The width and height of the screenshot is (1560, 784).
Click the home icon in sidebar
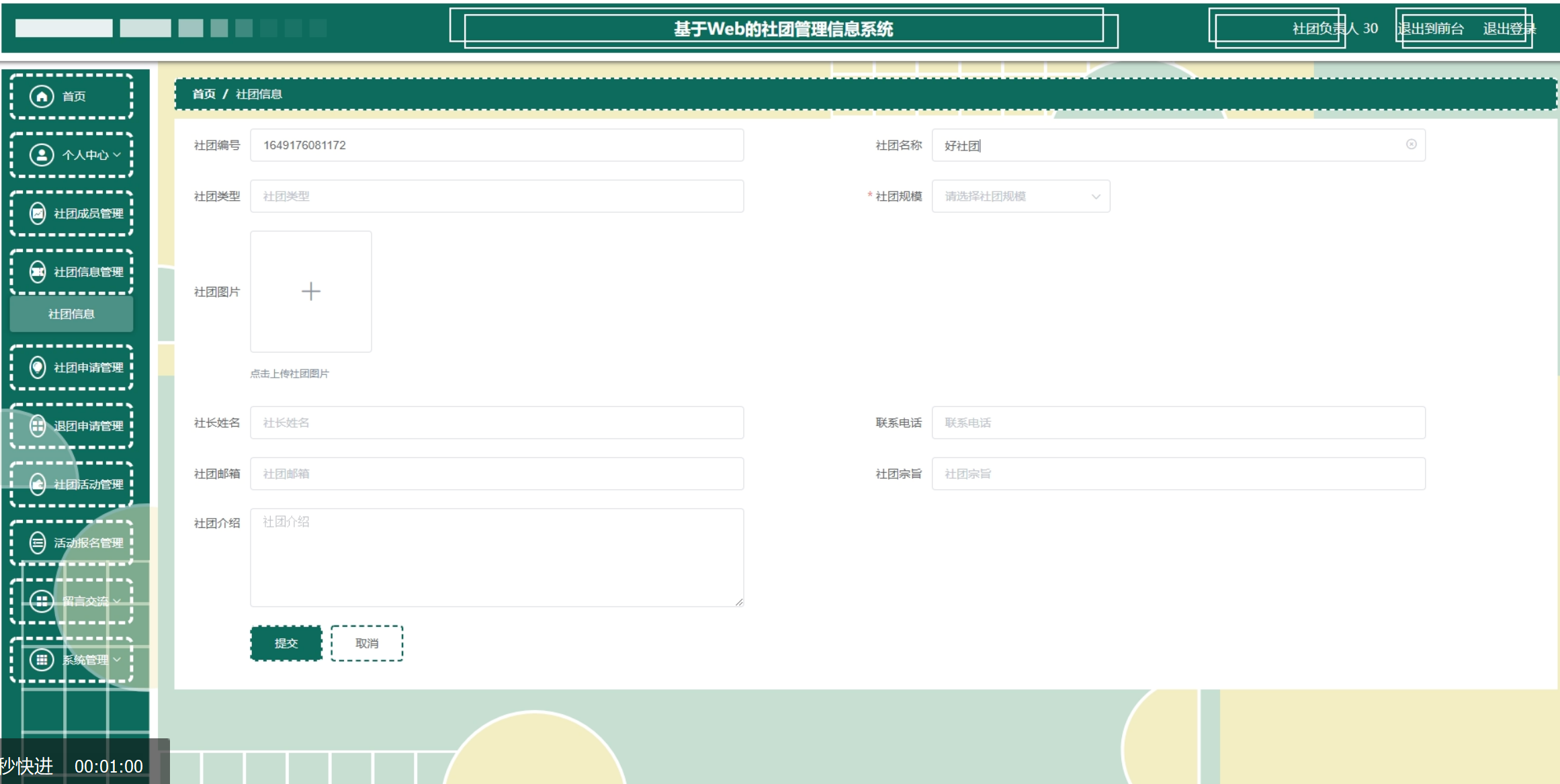click(x=42, y=96)
